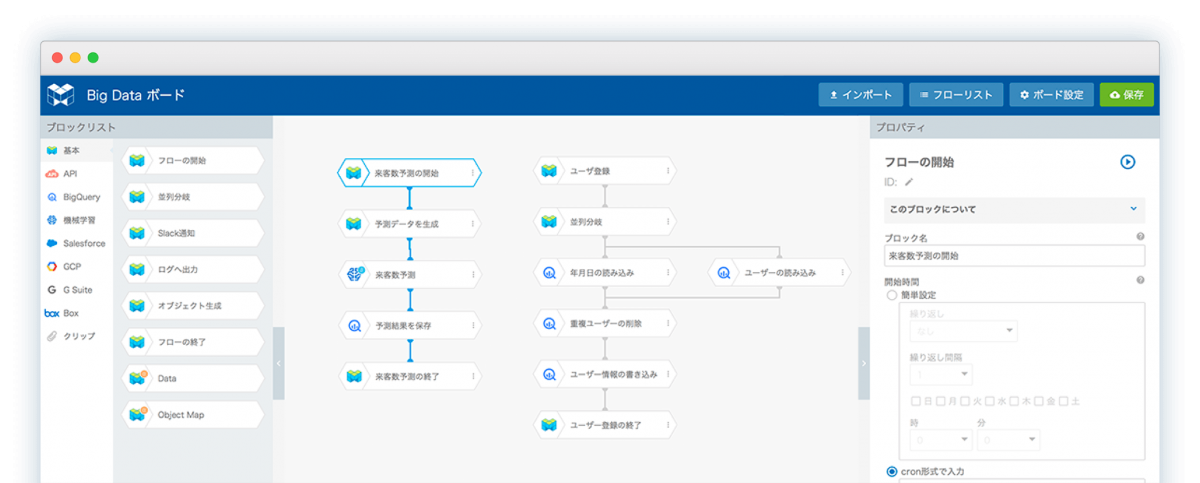1200x483 pixels.
Task: Check the 金 weekday checkbox
Action: (1039, 401)
